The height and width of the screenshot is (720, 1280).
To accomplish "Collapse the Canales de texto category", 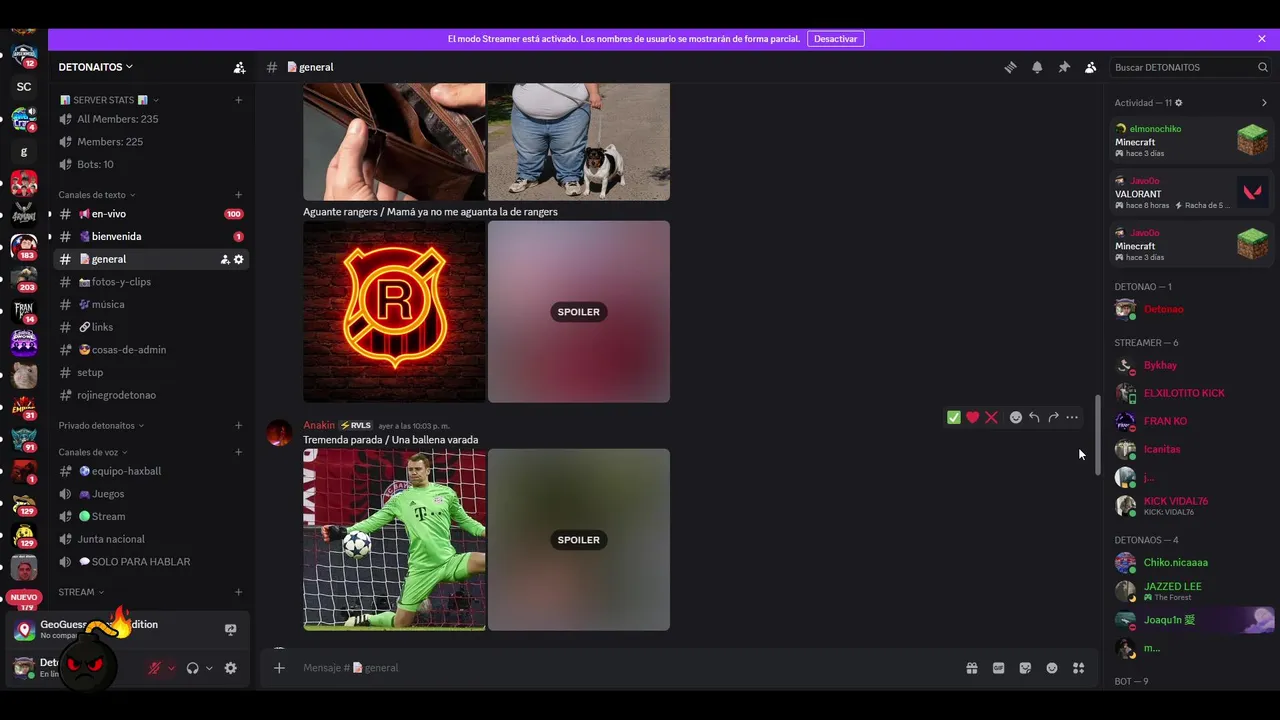I will click(97, 195).
